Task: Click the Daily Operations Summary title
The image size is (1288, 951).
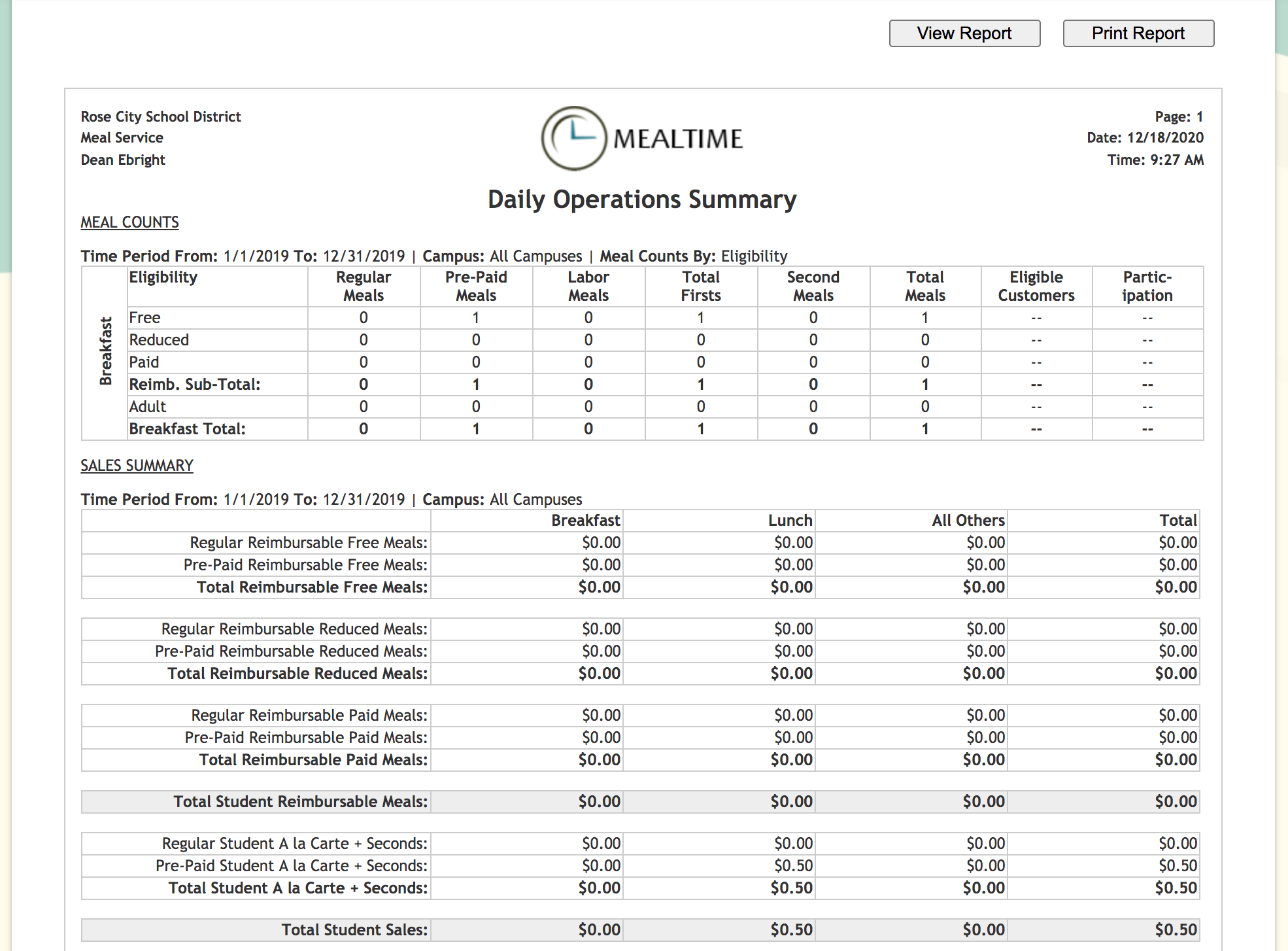Action: 642,199
